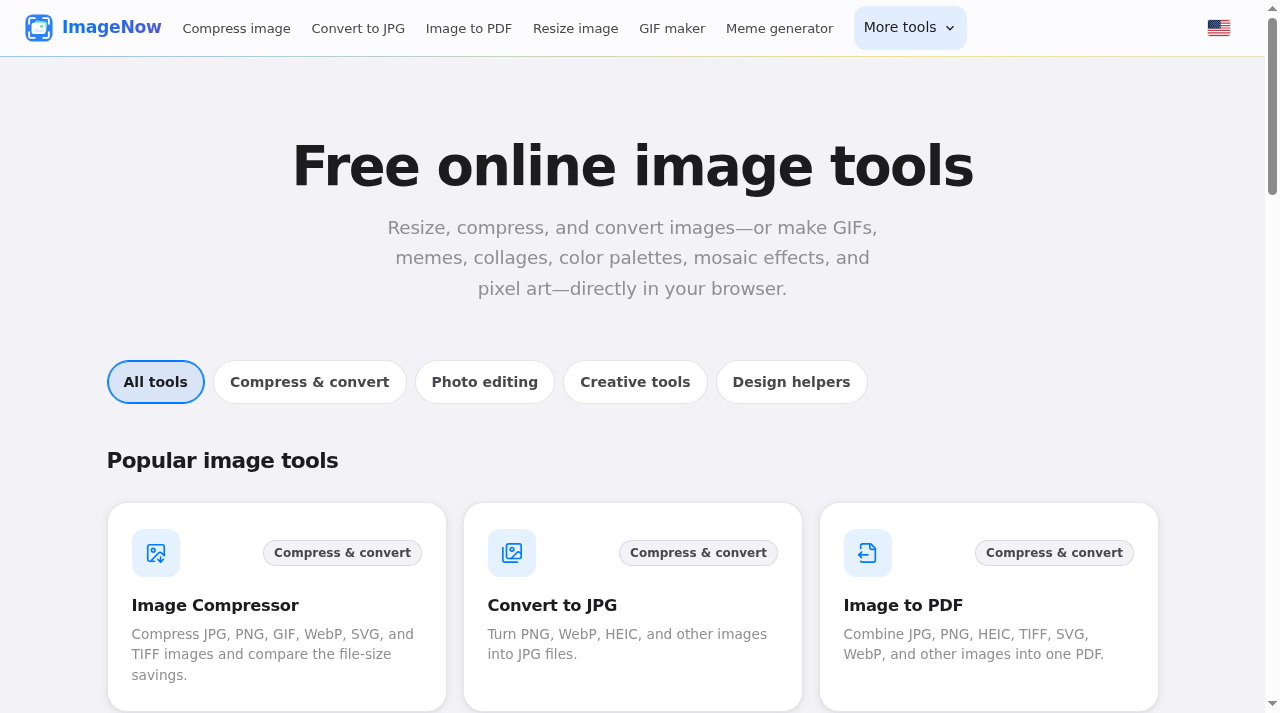Click the Turn PNG, WebP, HEIC description
Viewport: 1280px width, 713px height.
point(627,644)
